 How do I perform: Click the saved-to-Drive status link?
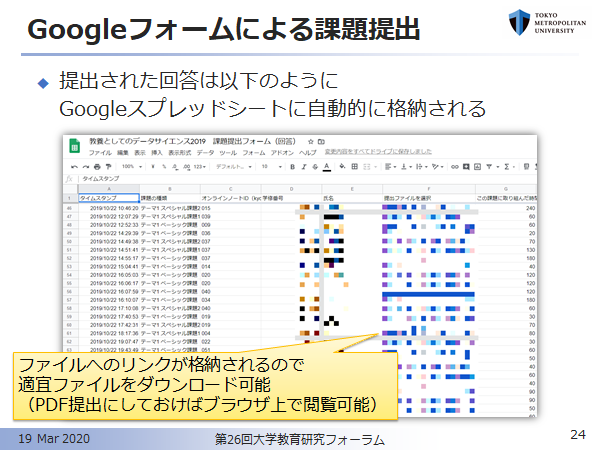click(378, 152)
